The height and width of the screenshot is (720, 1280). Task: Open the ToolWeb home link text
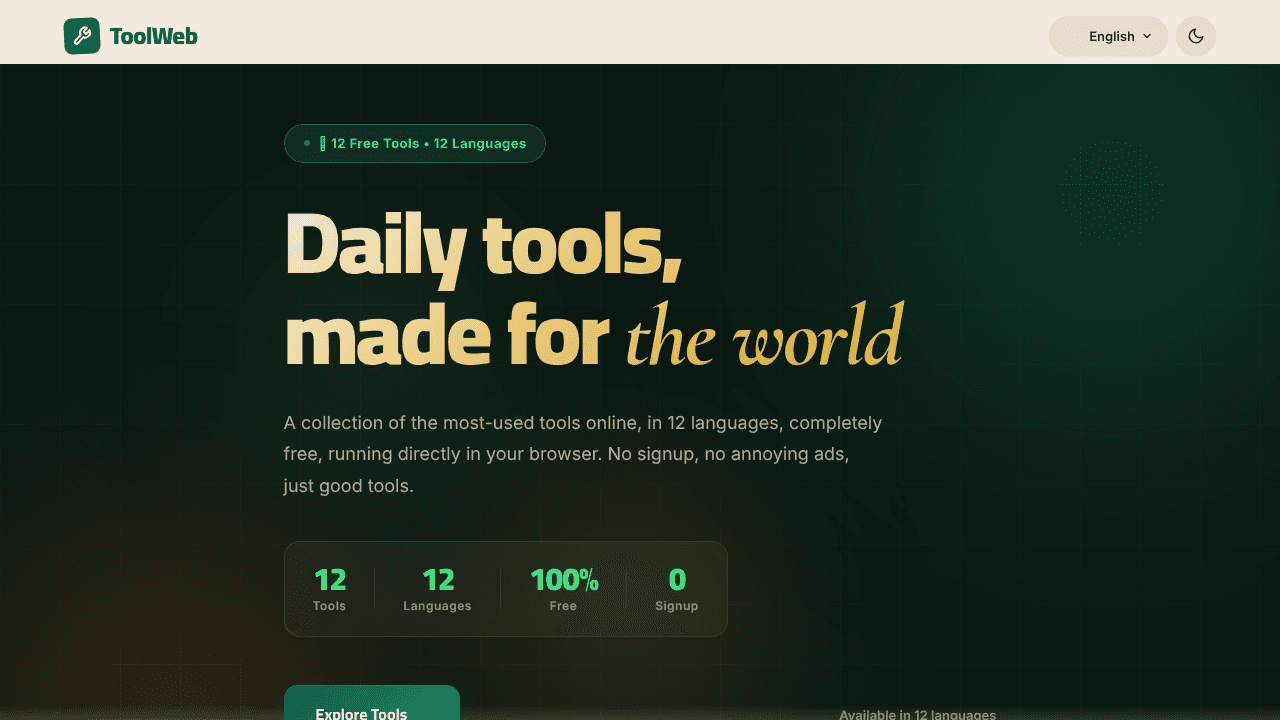click(153, 37)
